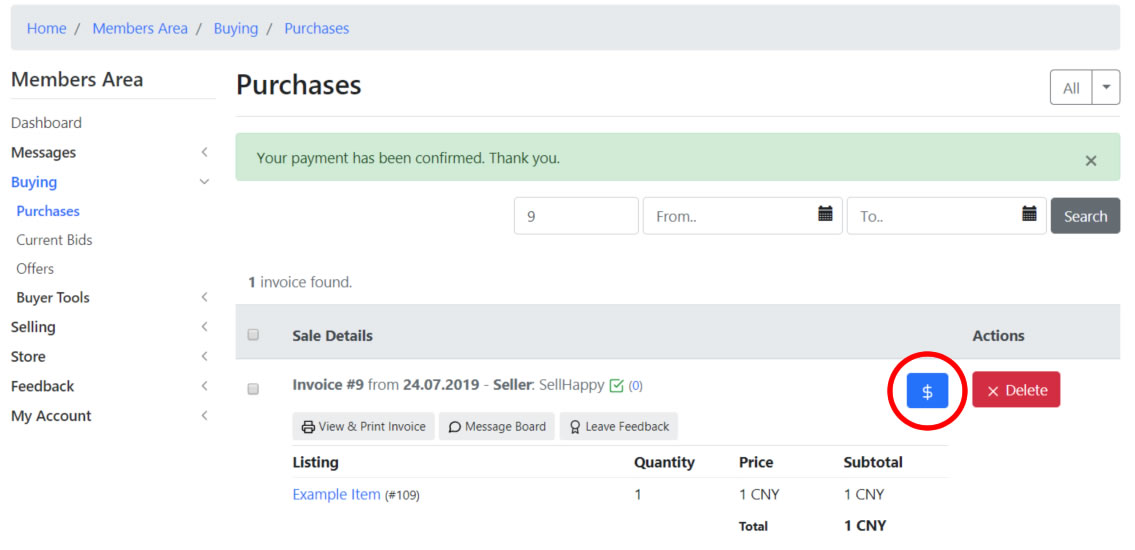Tick the select-all checkbox in header
Viewport: 1135px width, 550px height.
[x=253, y=334]
